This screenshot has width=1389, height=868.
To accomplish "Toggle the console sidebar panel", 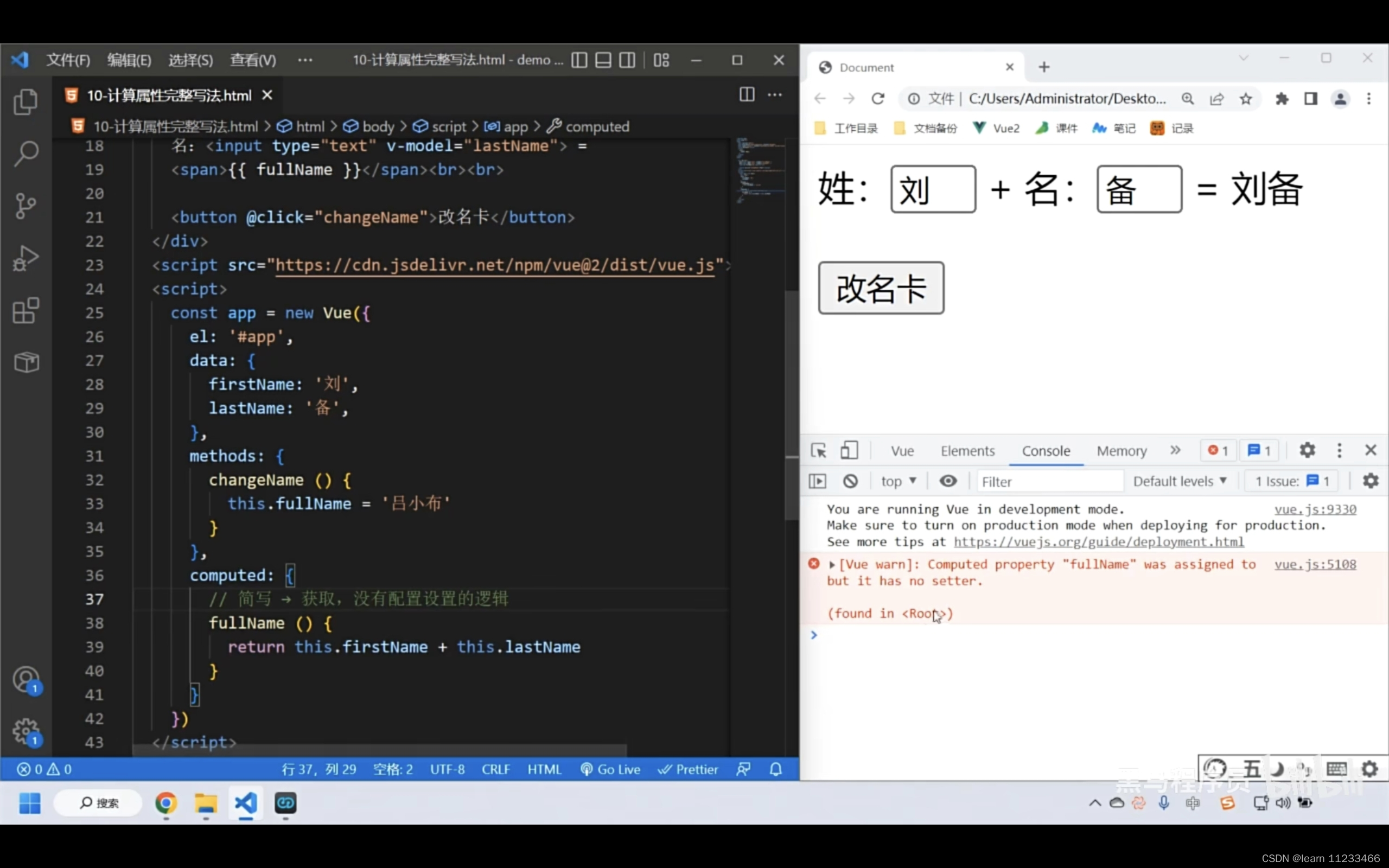I will (817, 481).
